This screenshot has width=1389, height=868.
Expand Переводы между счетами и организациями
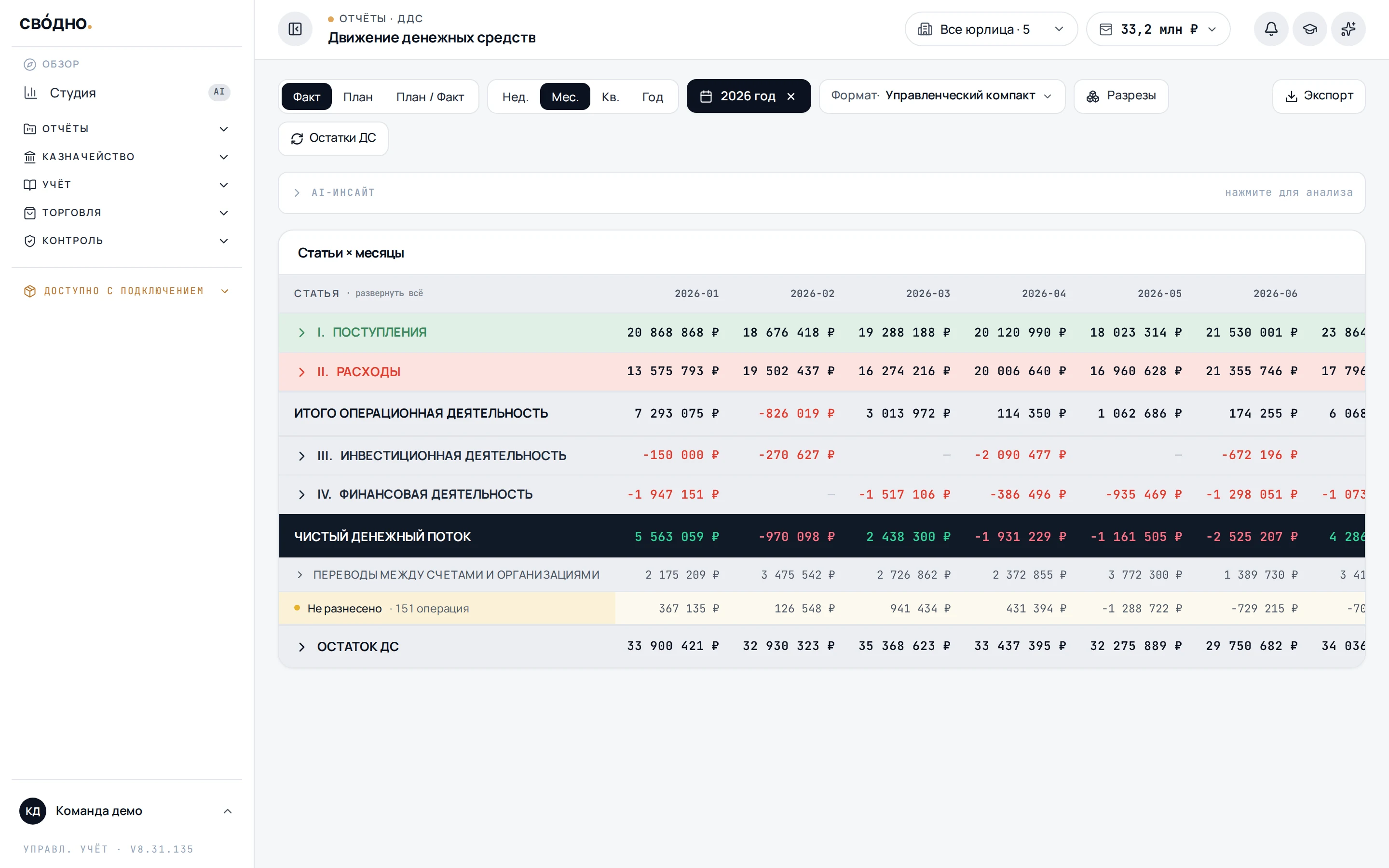coord(300,575)
